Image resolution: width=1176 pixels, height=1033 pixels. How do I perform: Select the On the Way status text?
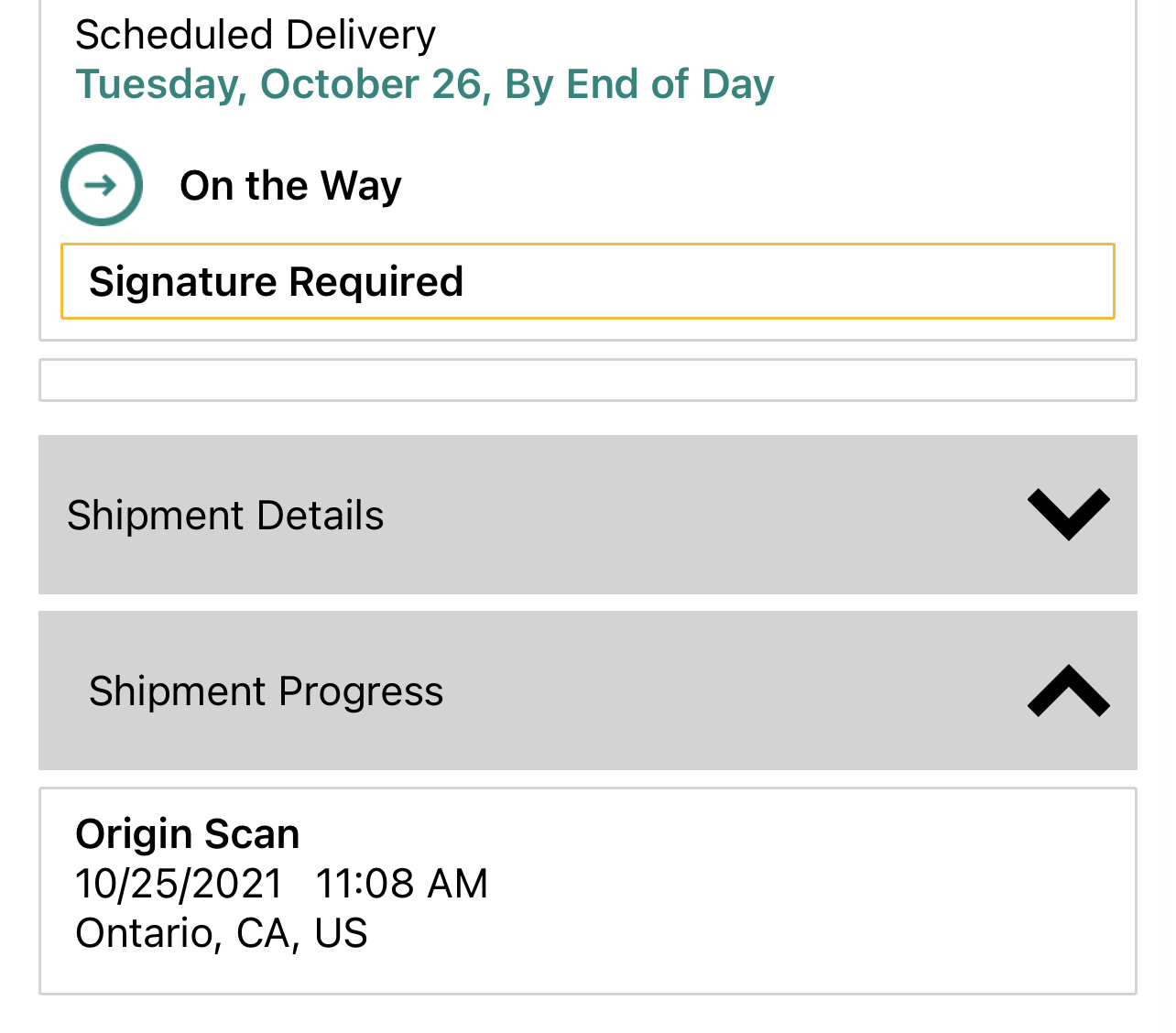pyautogui.click(x=290, y=186)
